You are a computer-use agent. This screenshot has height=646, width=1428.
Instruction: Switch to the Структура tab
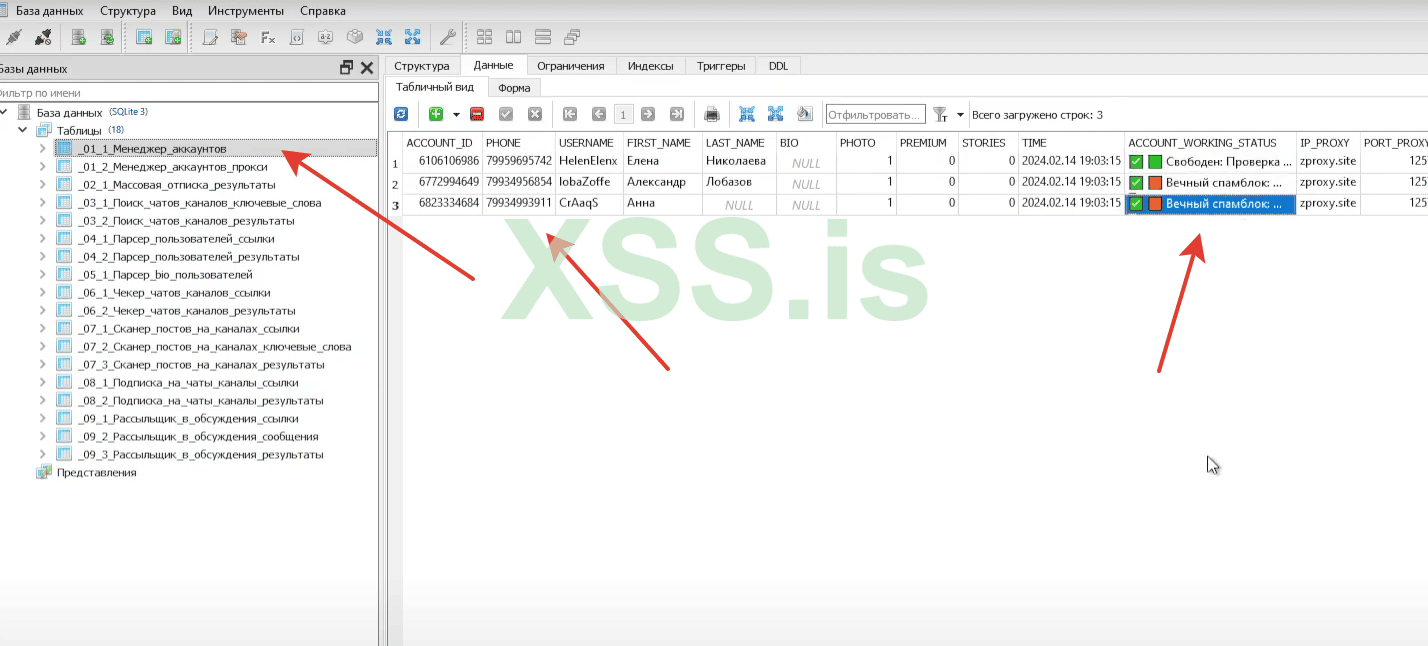pos(422,66)
